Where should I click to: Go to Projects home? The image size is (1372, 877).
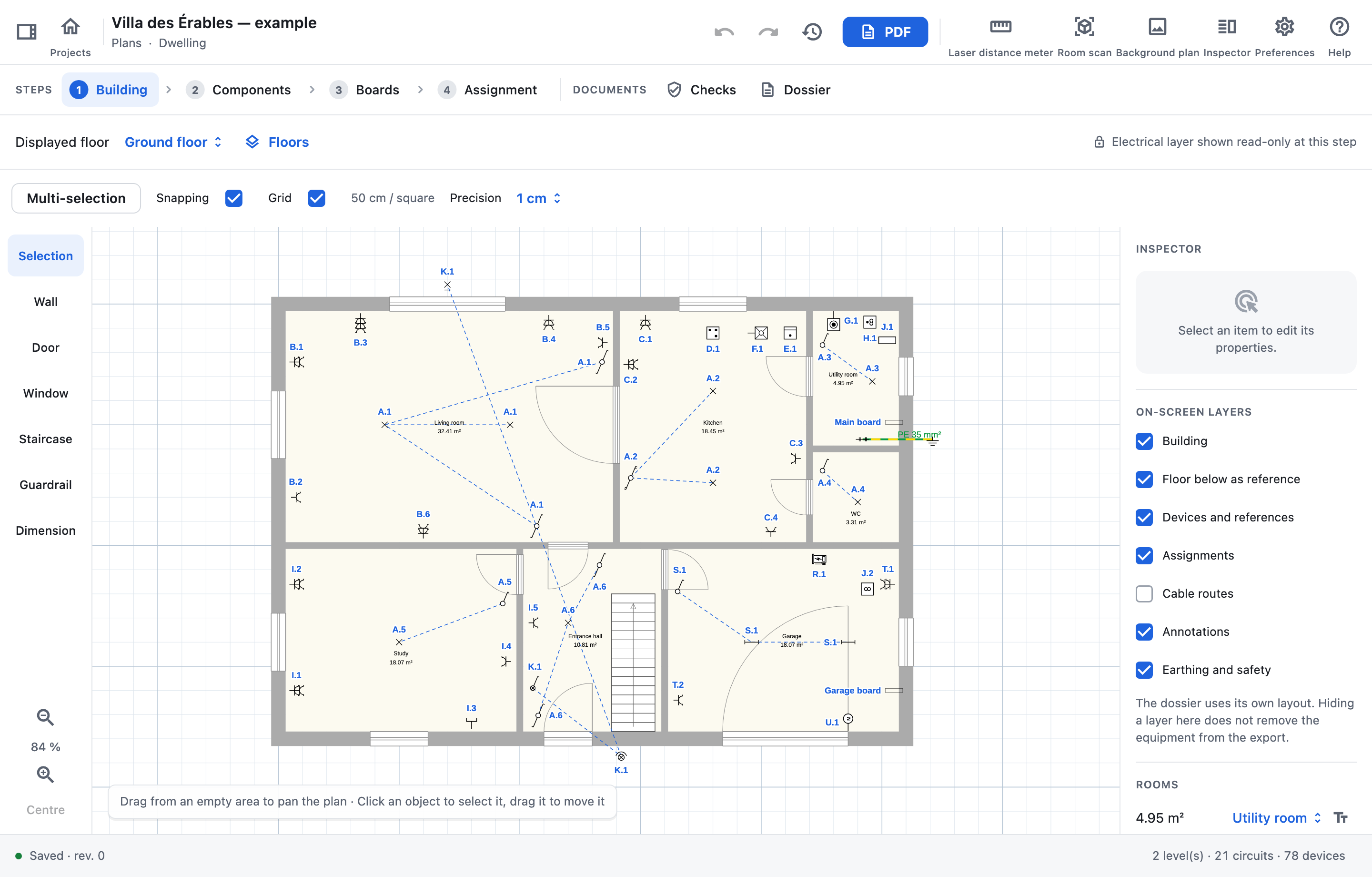(x=70, y=37)
